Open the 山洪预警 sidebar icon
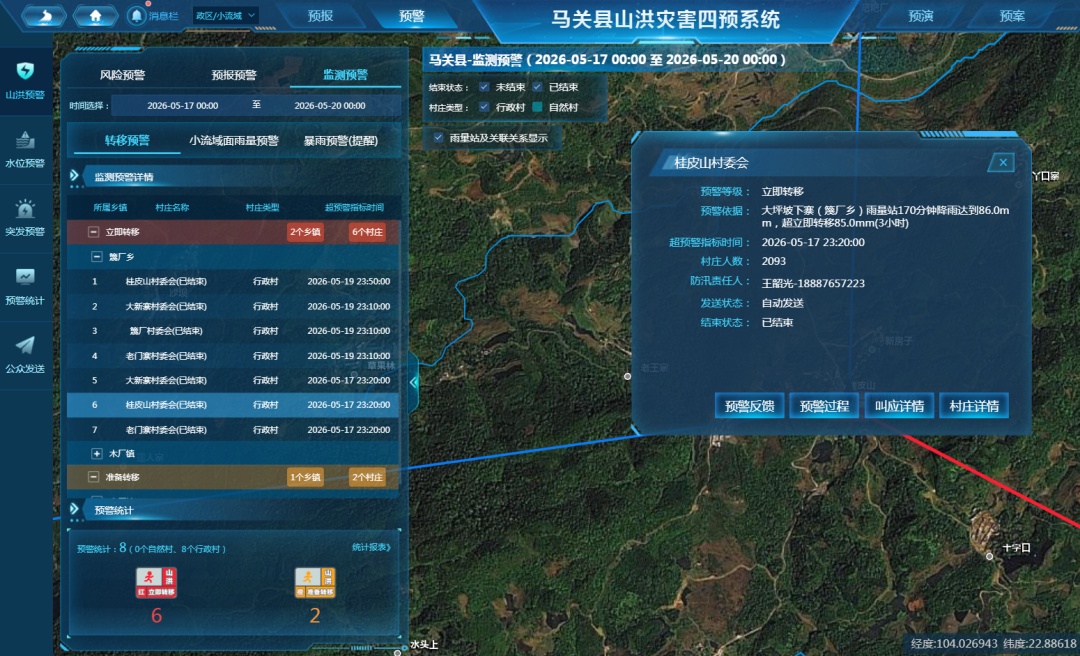The width and height of the screenshot is (1080, 656). click(25, 71)
